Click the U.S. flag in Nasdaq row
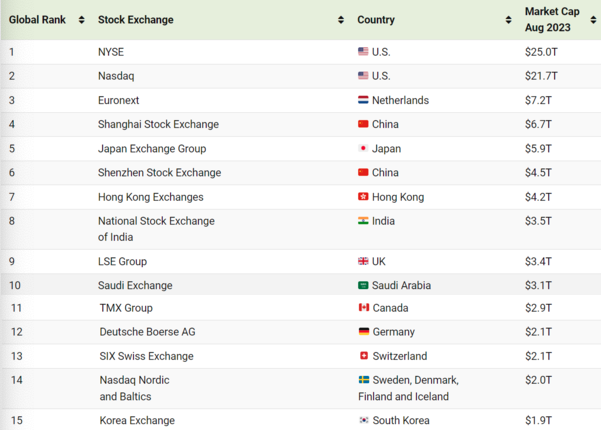 tap(363, 75)
